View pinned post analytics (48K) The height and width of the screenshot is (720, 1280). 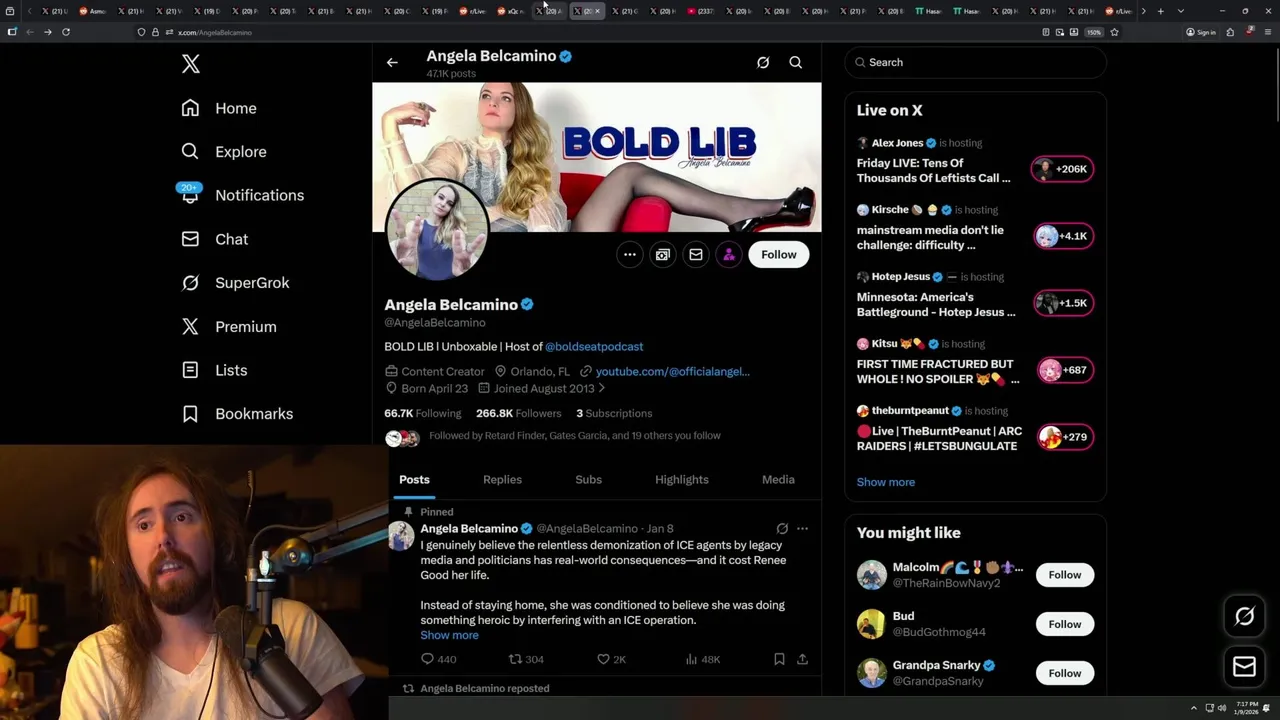[x=702, y=659]
